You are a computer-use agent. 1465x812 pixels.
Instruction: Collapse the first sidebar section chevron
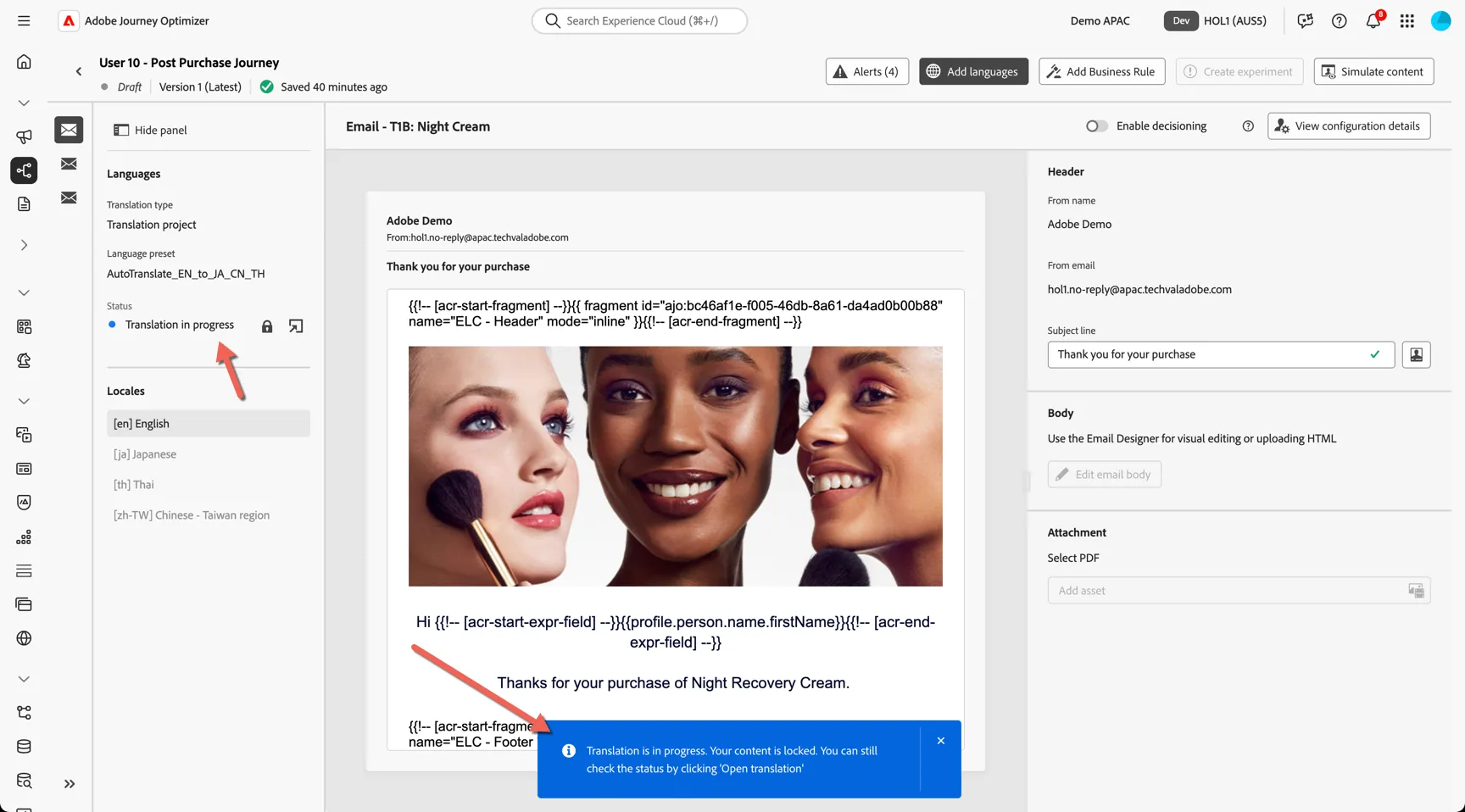click(24, 103)
